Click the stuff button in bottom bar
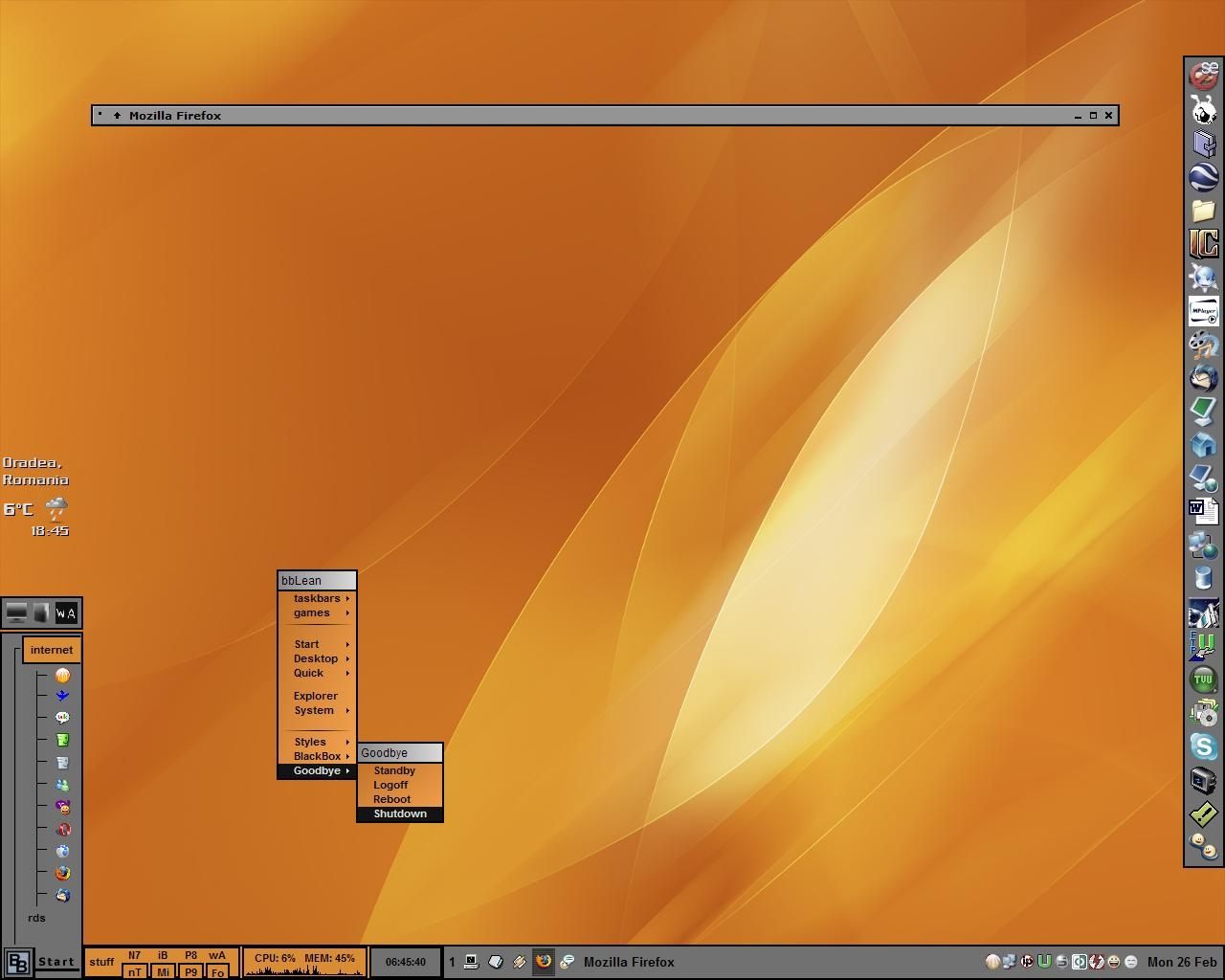 click(101, 962)
